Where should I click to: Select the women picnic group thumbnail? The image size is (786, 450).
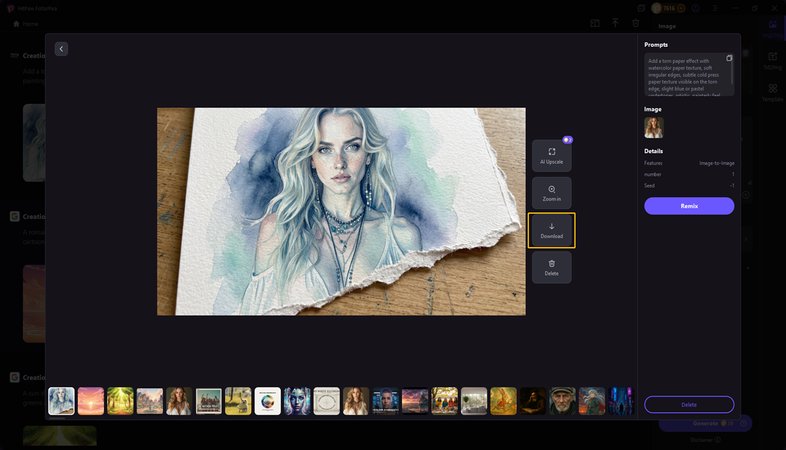445,401
